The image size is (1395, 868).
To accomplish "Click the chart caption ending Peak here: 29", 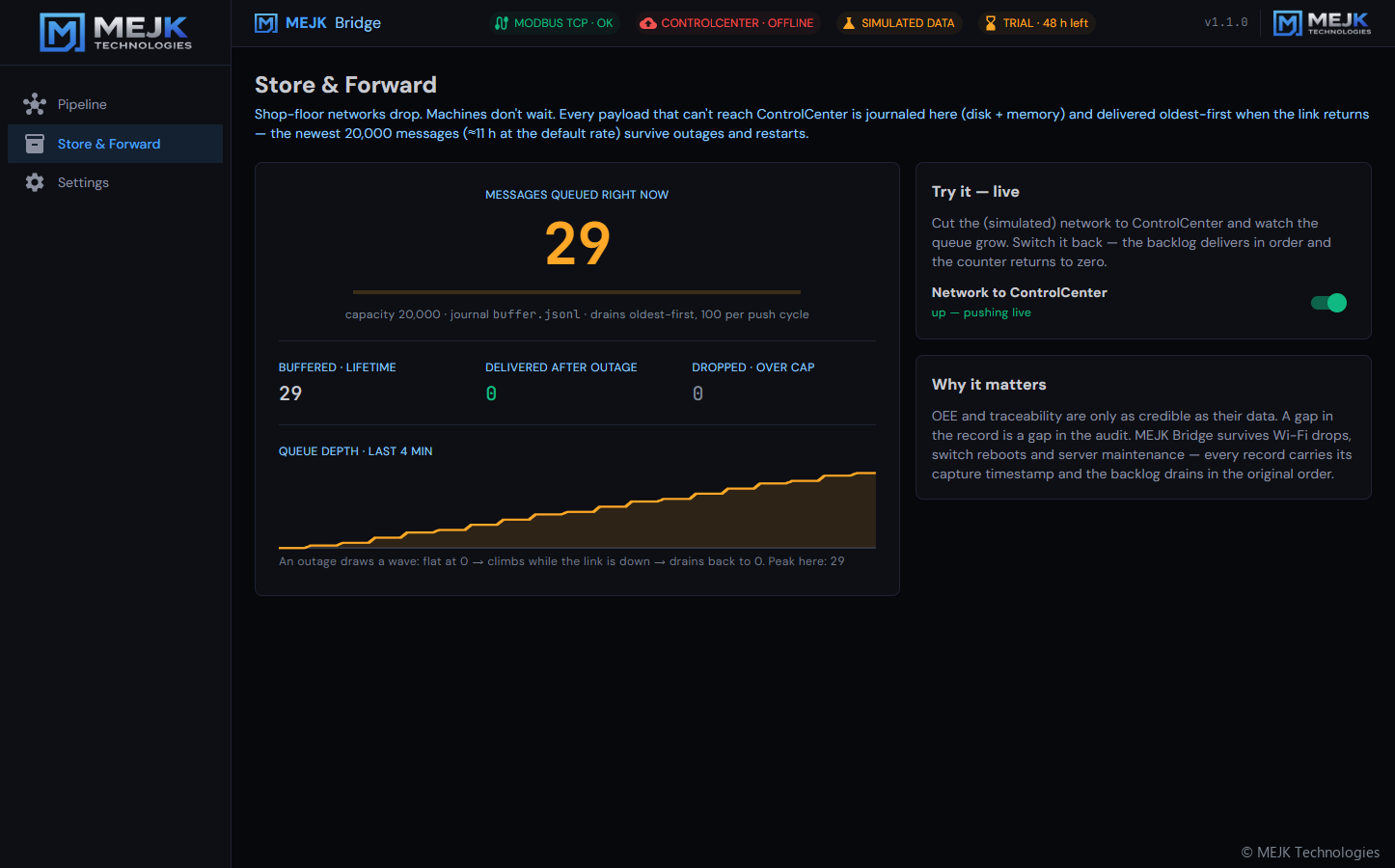I will 561,561.
